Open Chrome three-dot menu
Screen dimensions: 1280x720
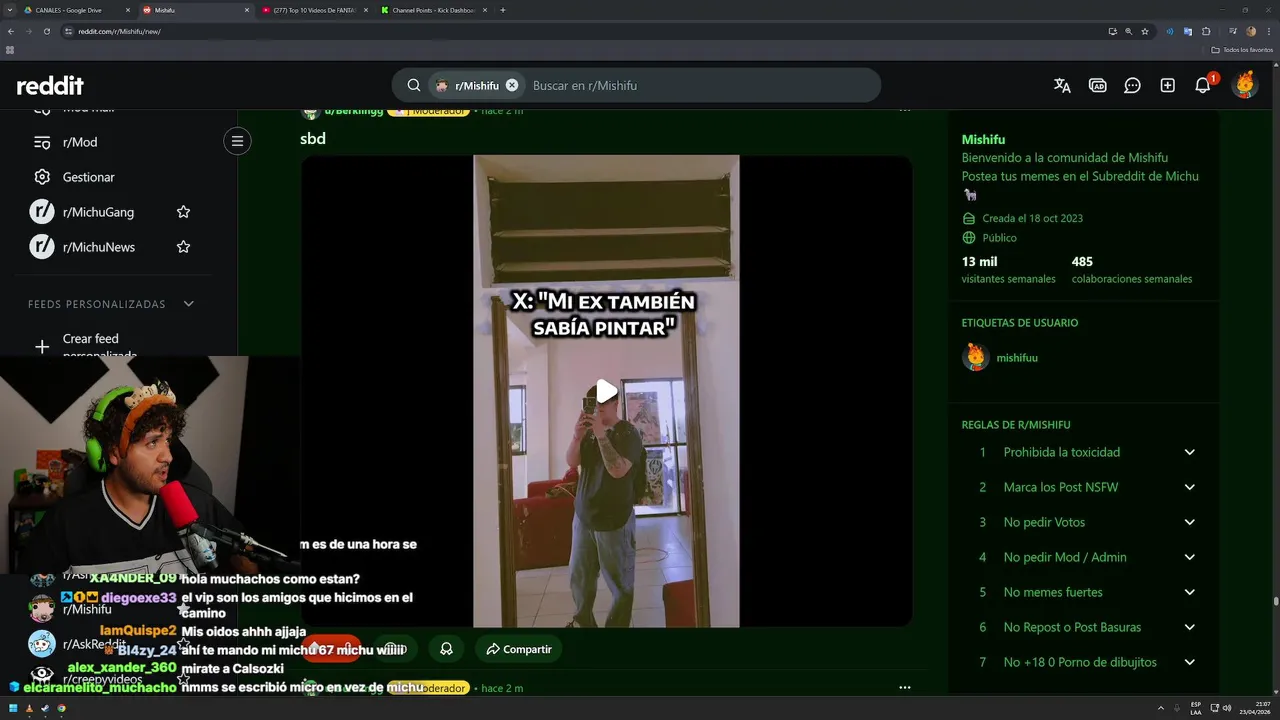(x=1268, y=31)
